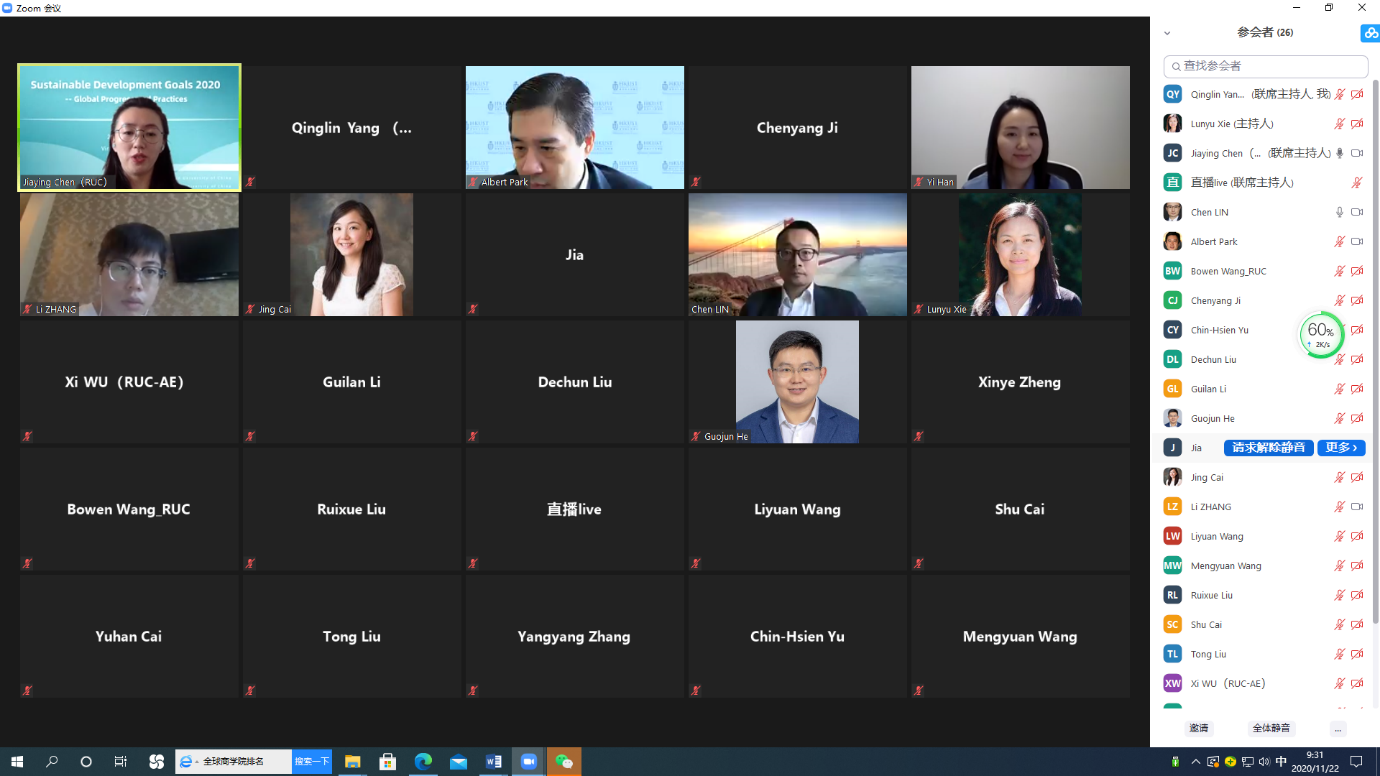Screen dimensions: 1380x776
Task: Open the 更多 dropdown for Jia
Action: [x=1341, y=448]
